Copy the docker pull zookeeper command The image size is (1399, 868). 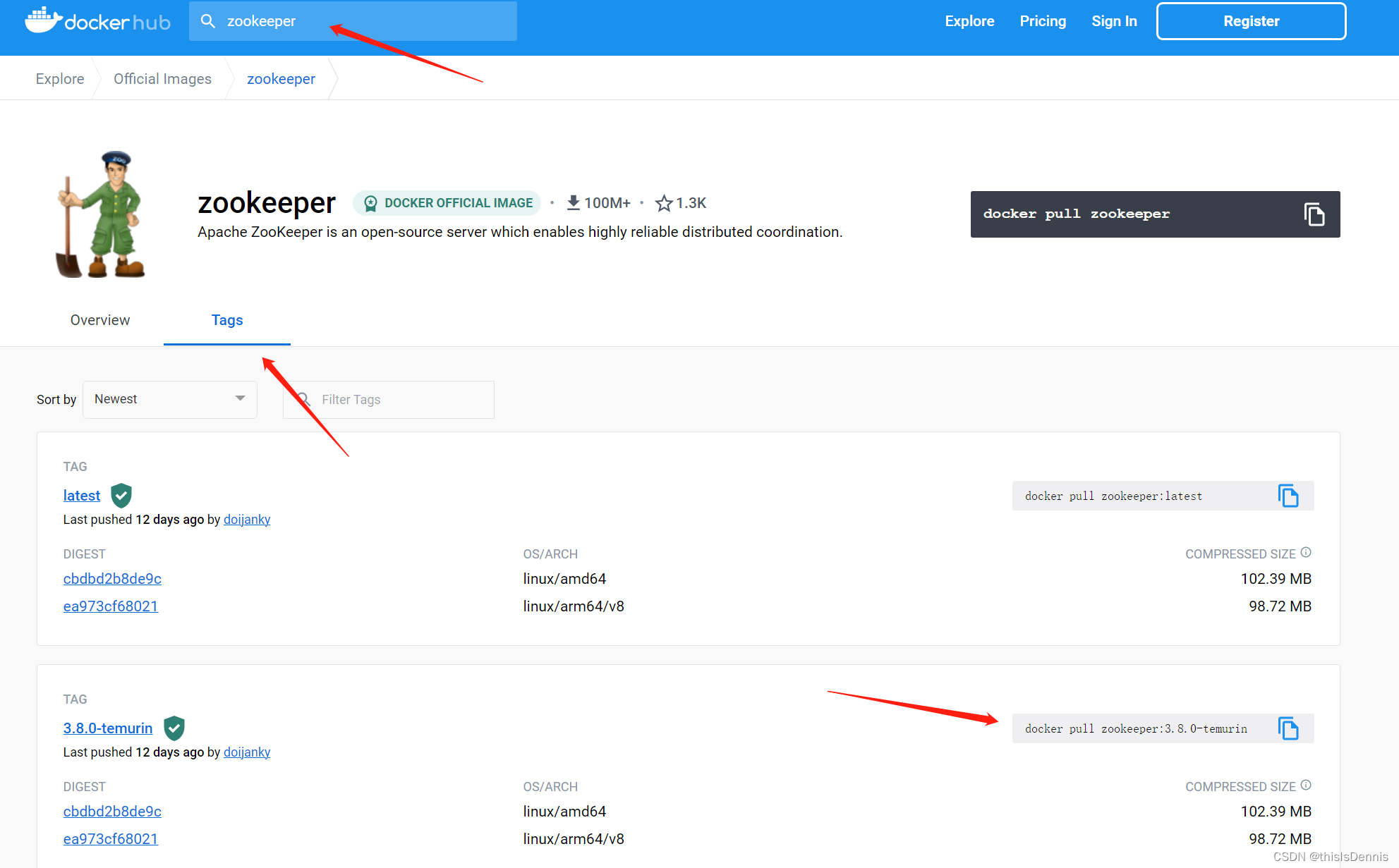[1314, 214]
